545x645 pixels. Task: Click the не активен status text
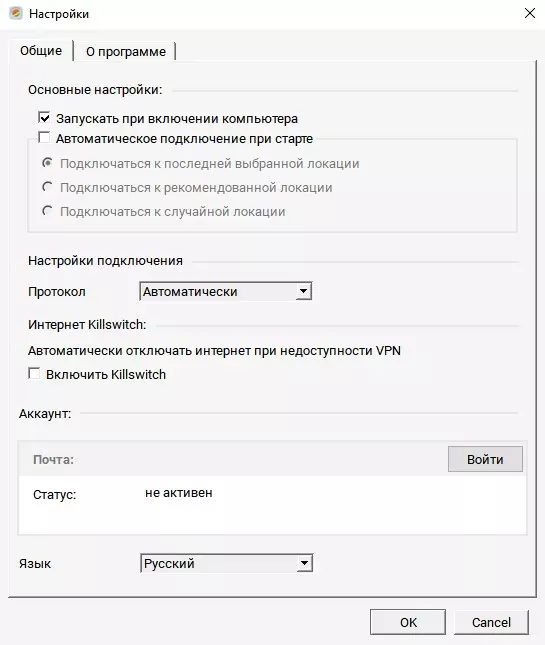pos(179,493)
